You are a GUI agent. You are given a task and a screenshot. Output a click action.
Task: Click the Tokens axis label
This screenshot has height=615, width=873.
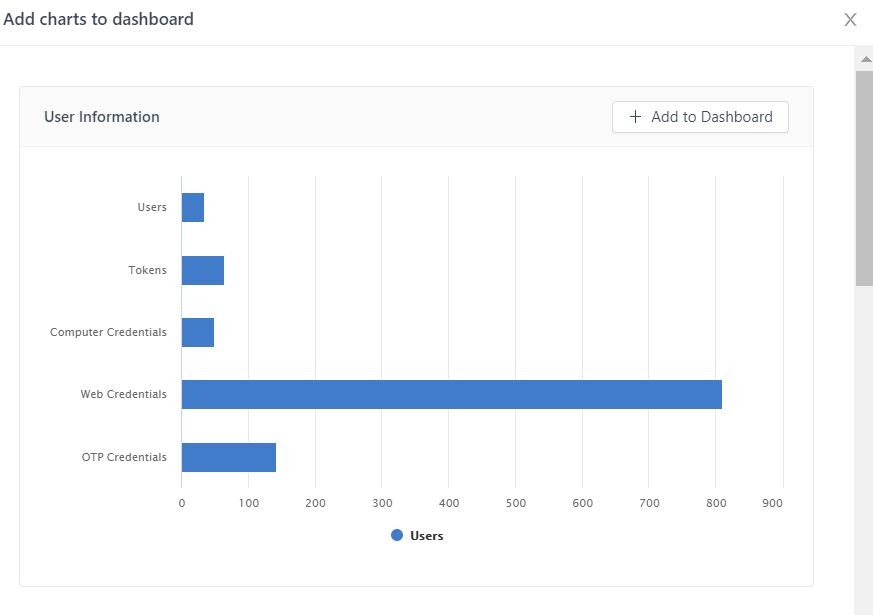[147, 270]
